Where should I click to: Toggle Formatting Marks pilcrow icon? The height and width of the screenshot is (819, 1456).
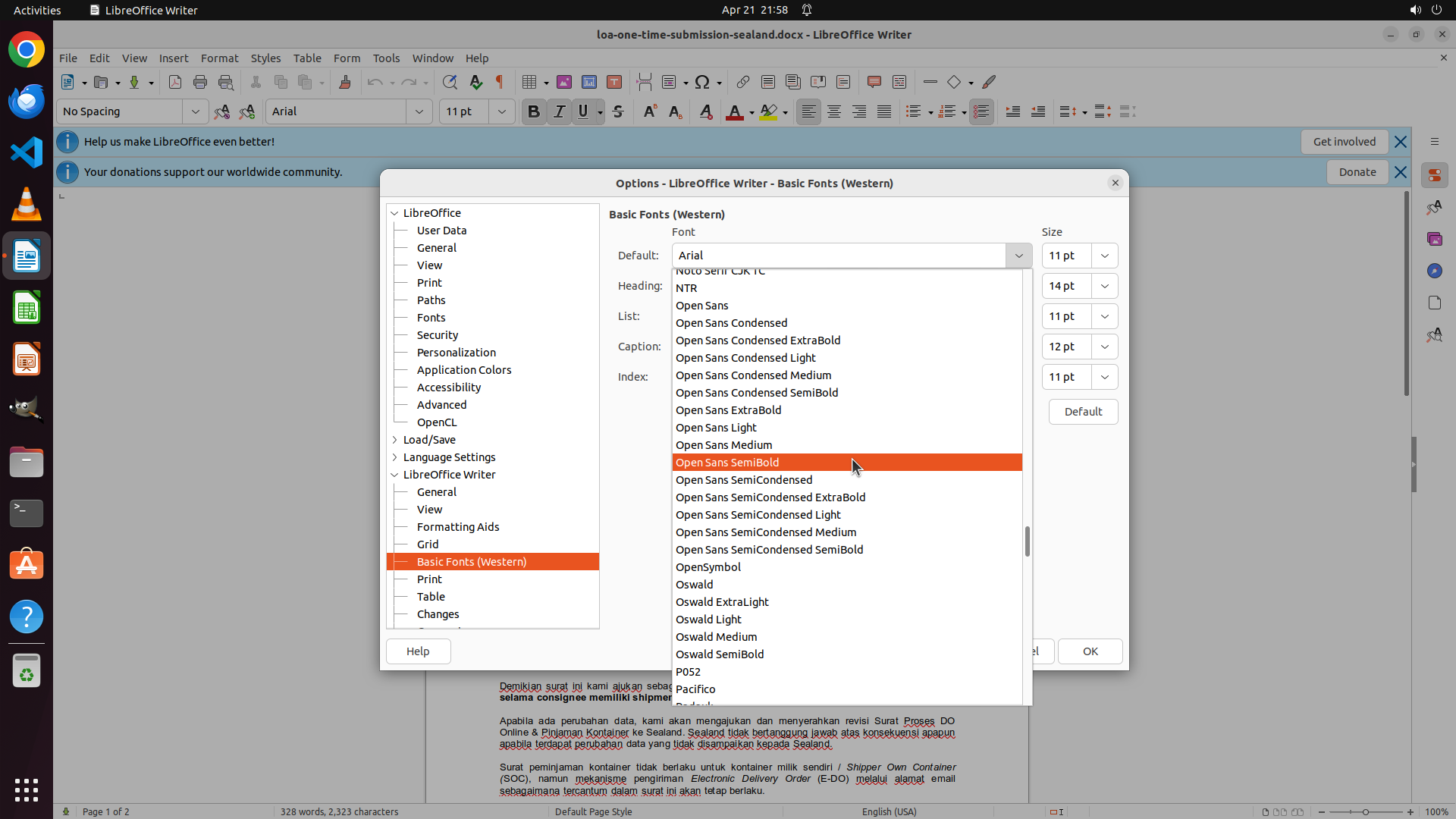click(x=500, y=82)
